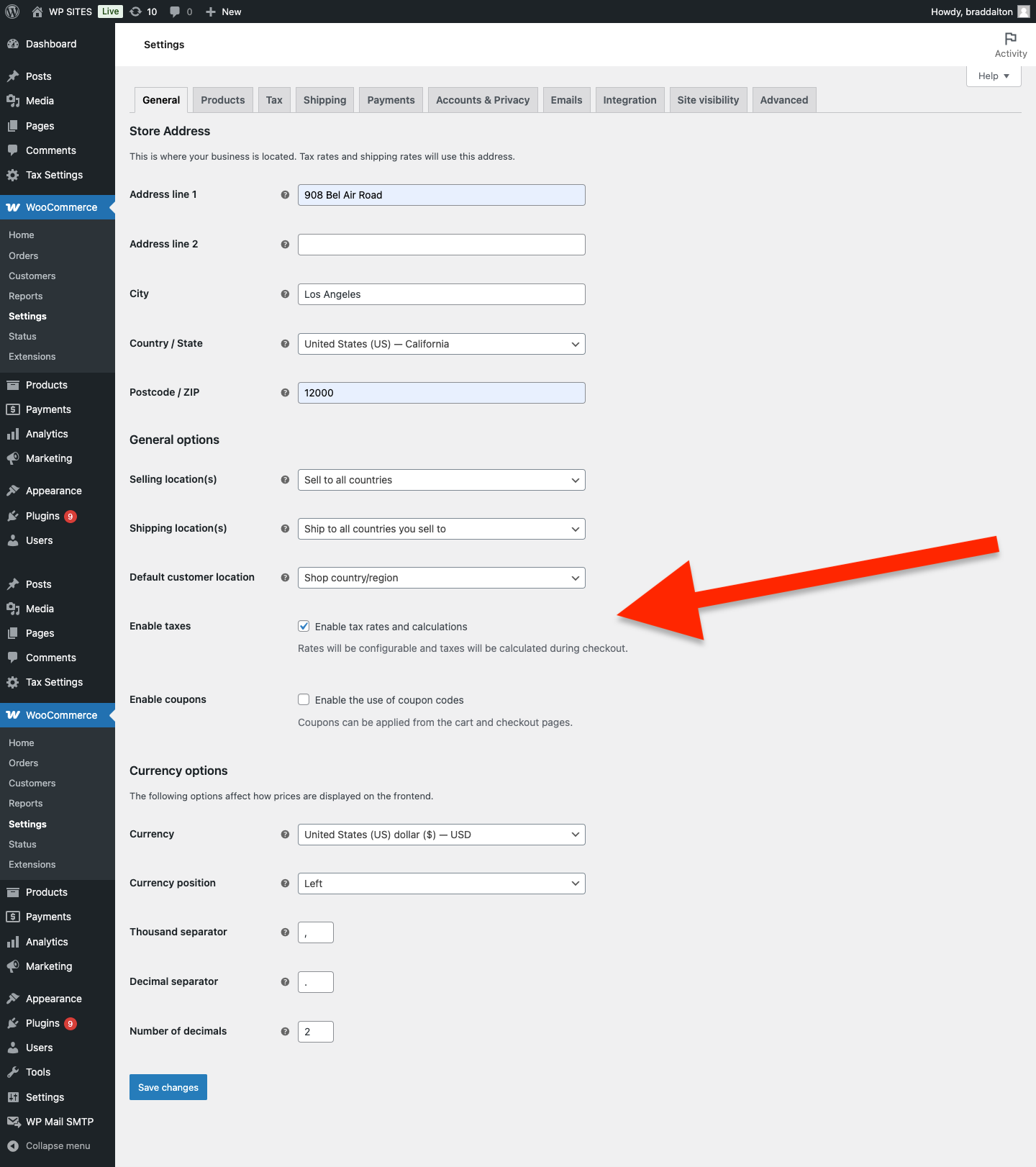Open the Country / State dropdown
This screenshot has width=1036, height=1167.
441,344
